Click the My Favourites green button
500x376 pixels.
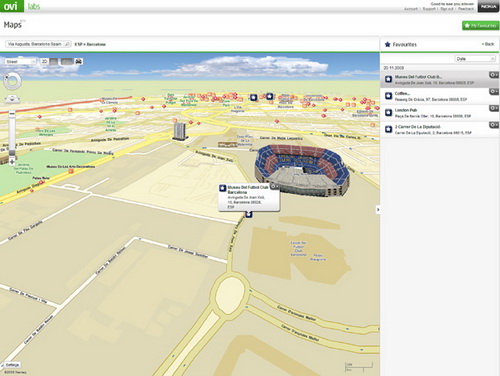480,26
